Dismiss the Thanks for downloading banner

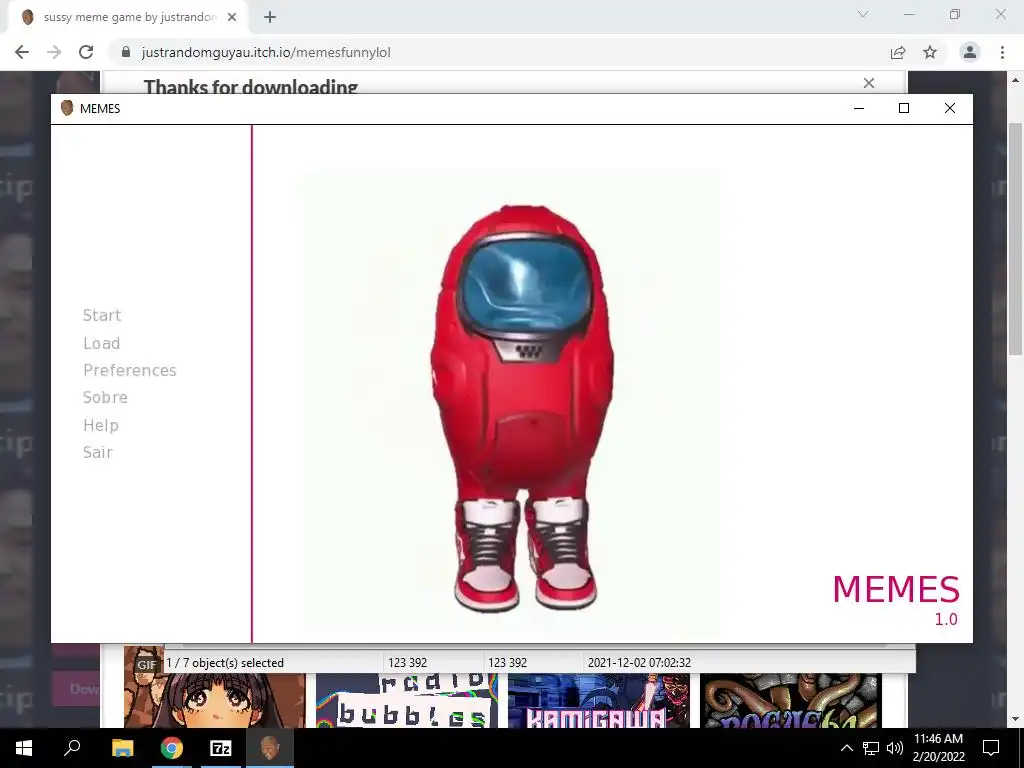(x=869, y=83)
